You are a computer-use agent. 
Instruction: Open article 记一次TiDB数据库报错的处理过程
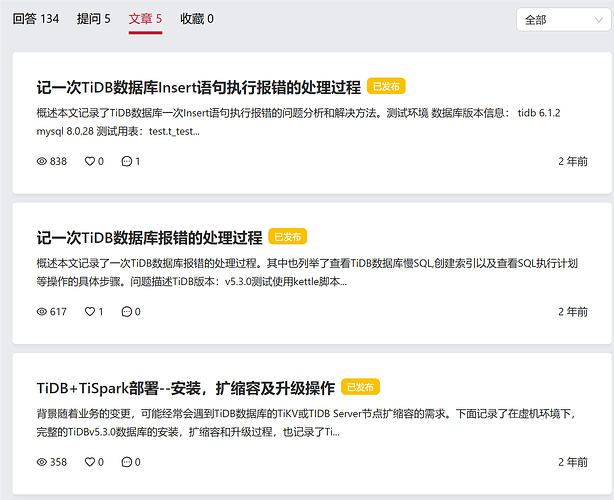point(149,237)
